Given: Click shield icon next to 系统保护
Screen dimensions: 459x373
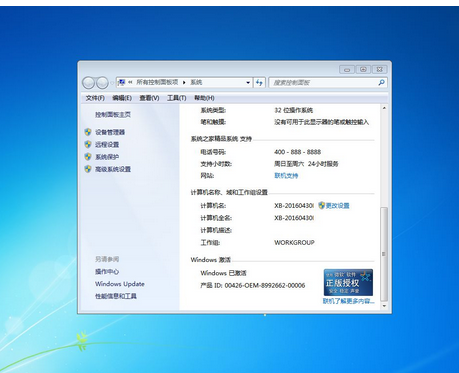Looking at the screenshot, I should point(88,157).
